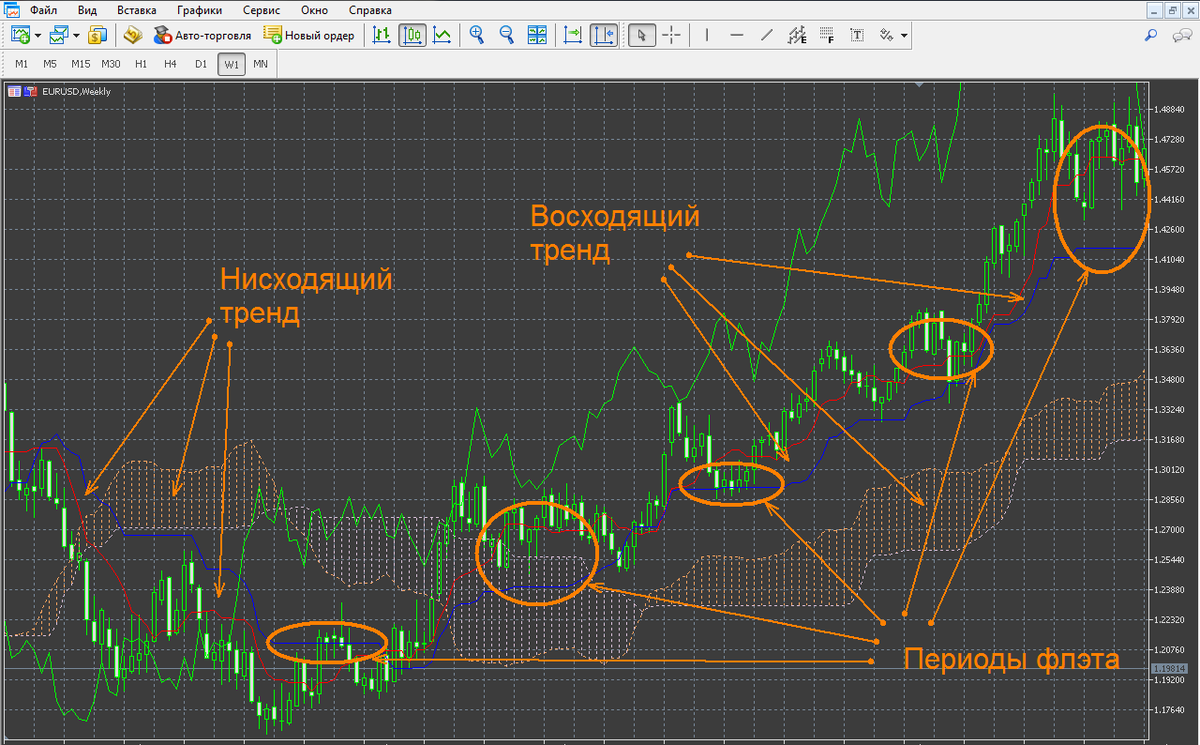Select the M5 timeframe

(x=50, y=64)
